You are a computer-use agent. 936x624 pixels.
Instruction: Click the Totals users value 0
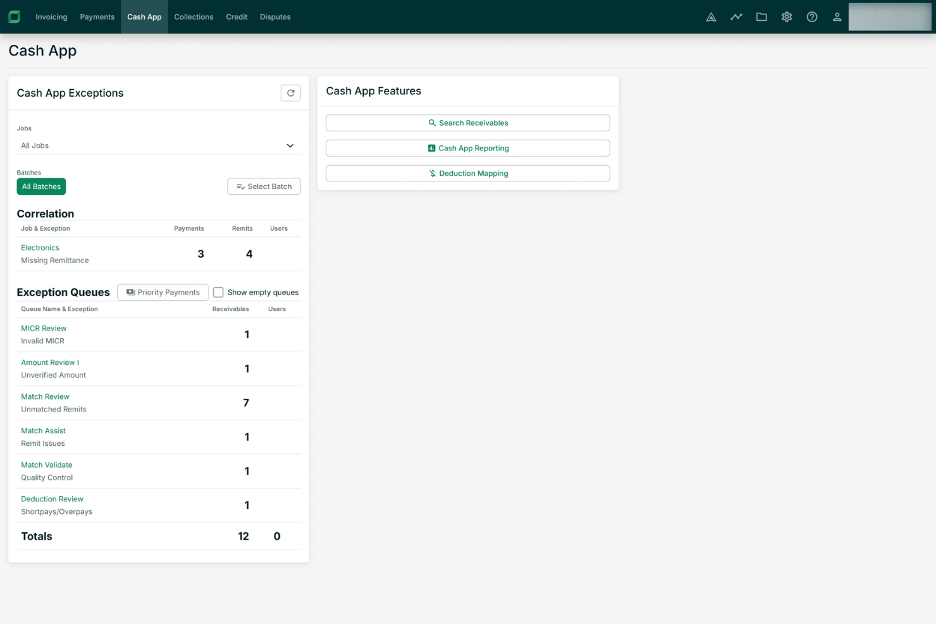pyautogui.click(x=277, y=536)
